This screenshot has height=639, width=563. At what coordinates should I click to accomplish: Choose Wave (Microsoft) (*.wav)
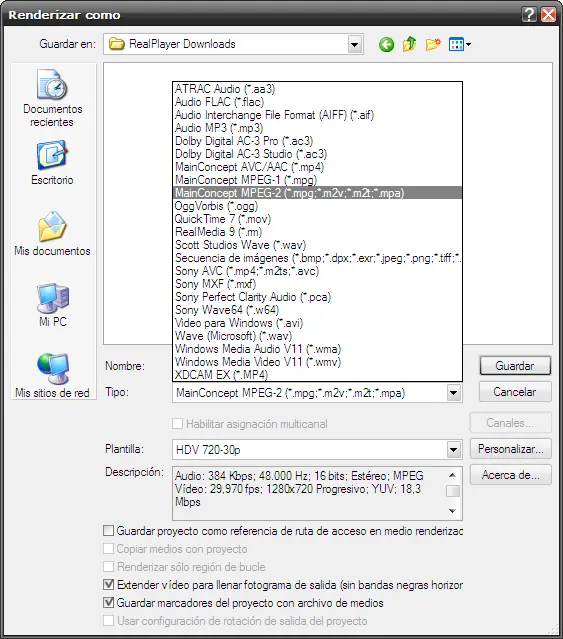pos(317,336)
